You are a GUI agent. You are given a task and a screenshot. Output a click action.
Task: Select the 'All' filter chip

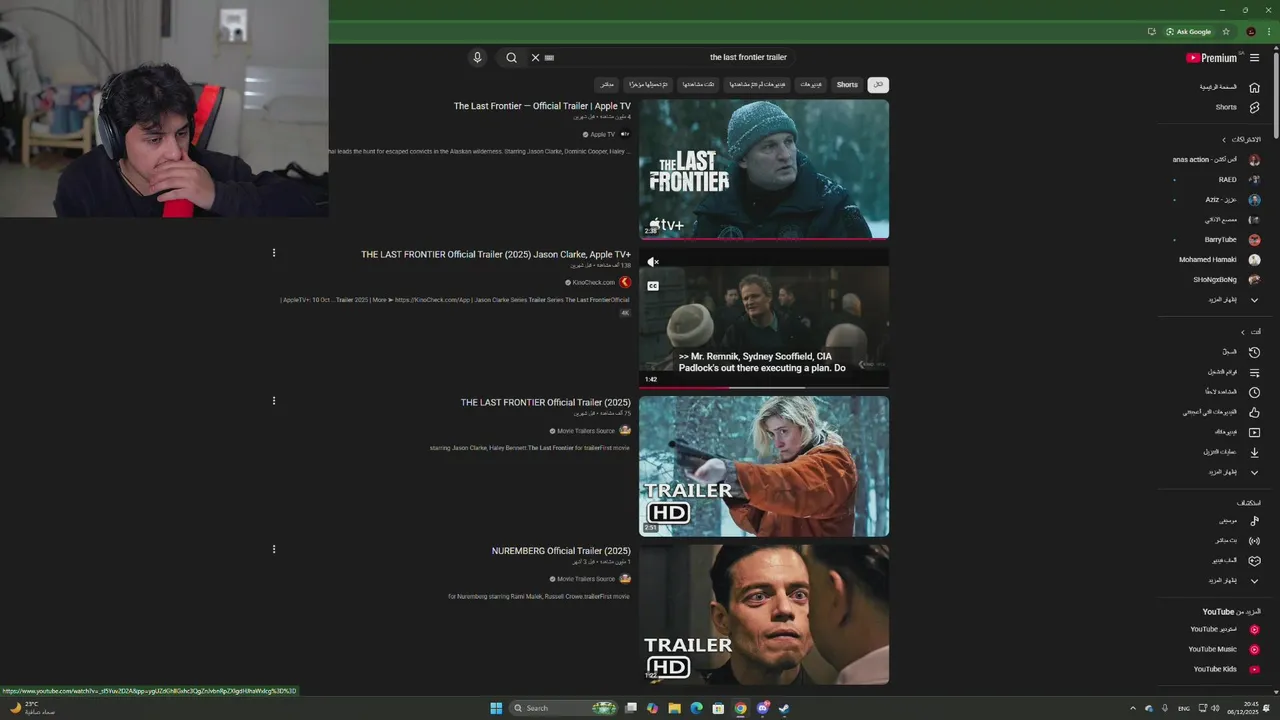(x=878, y=85)
